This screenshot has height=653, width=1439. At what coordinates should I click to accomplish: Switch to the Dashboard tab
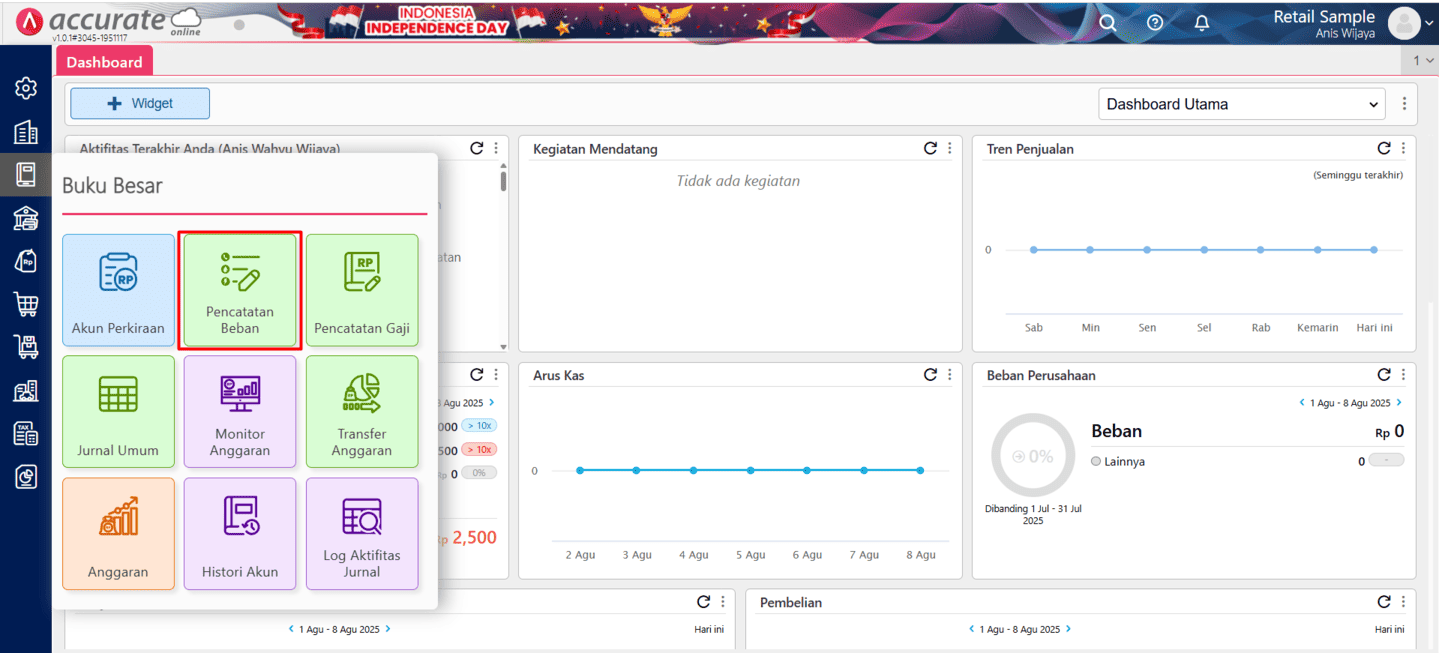tap(104, 62)
